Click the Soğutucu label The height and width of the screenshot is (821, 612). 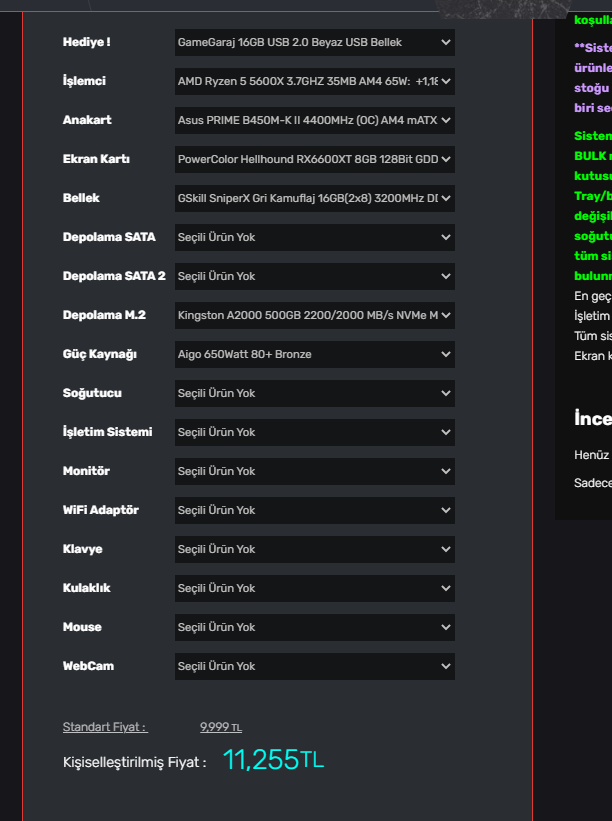pos(92,393)
